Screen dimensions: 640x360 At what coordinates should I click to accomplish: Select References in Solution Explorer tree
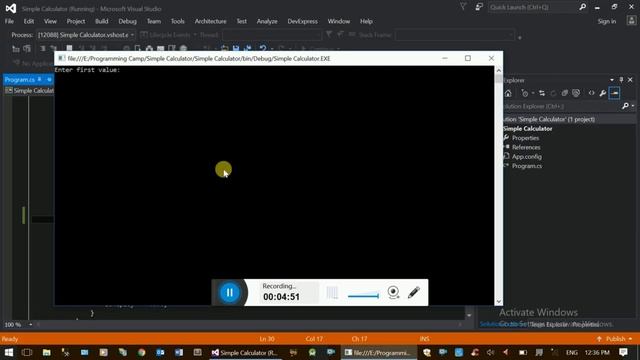(526, 147)
